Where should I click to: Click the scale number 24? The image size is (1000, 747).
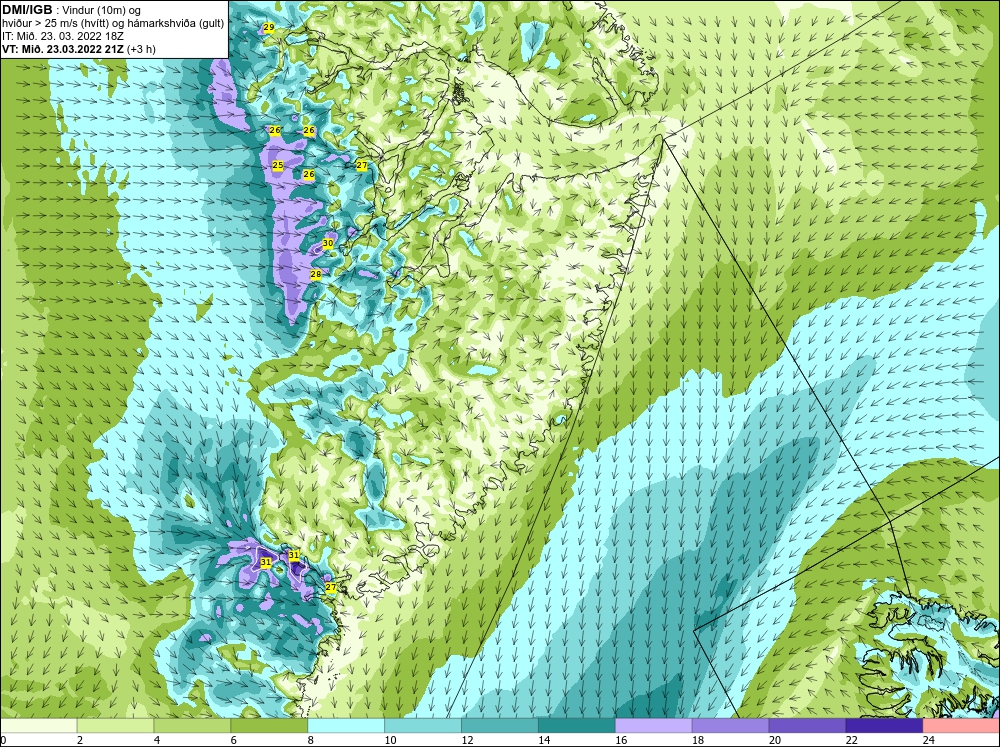coord(929,740)
